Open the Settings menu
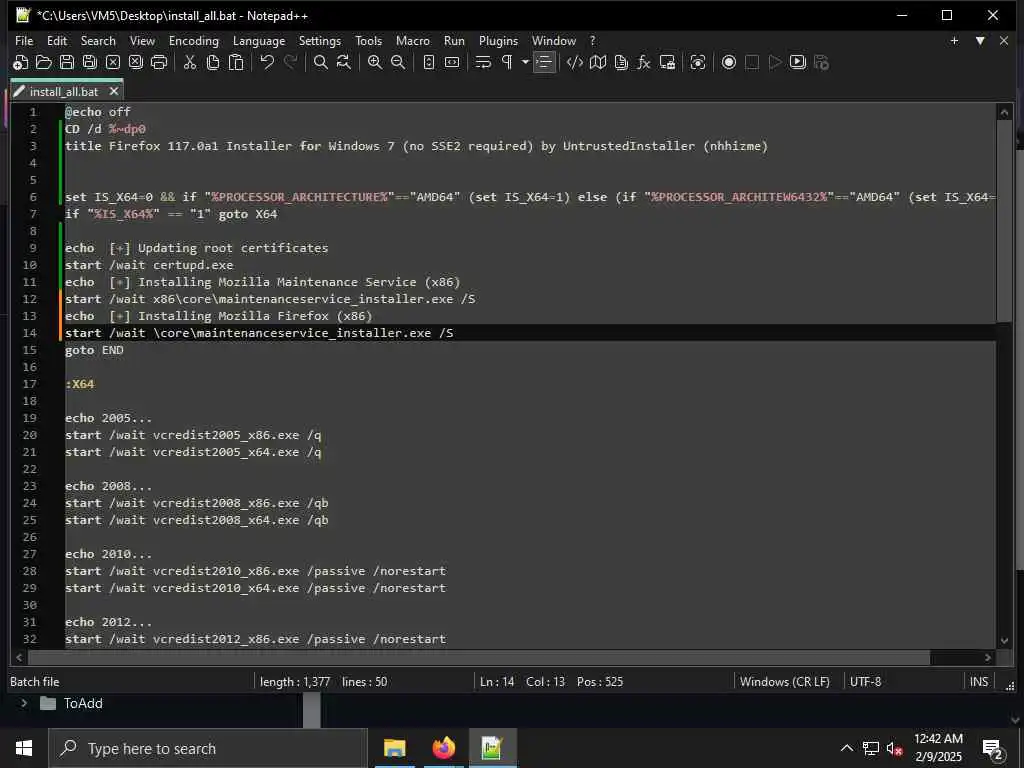 click(319, 40)
